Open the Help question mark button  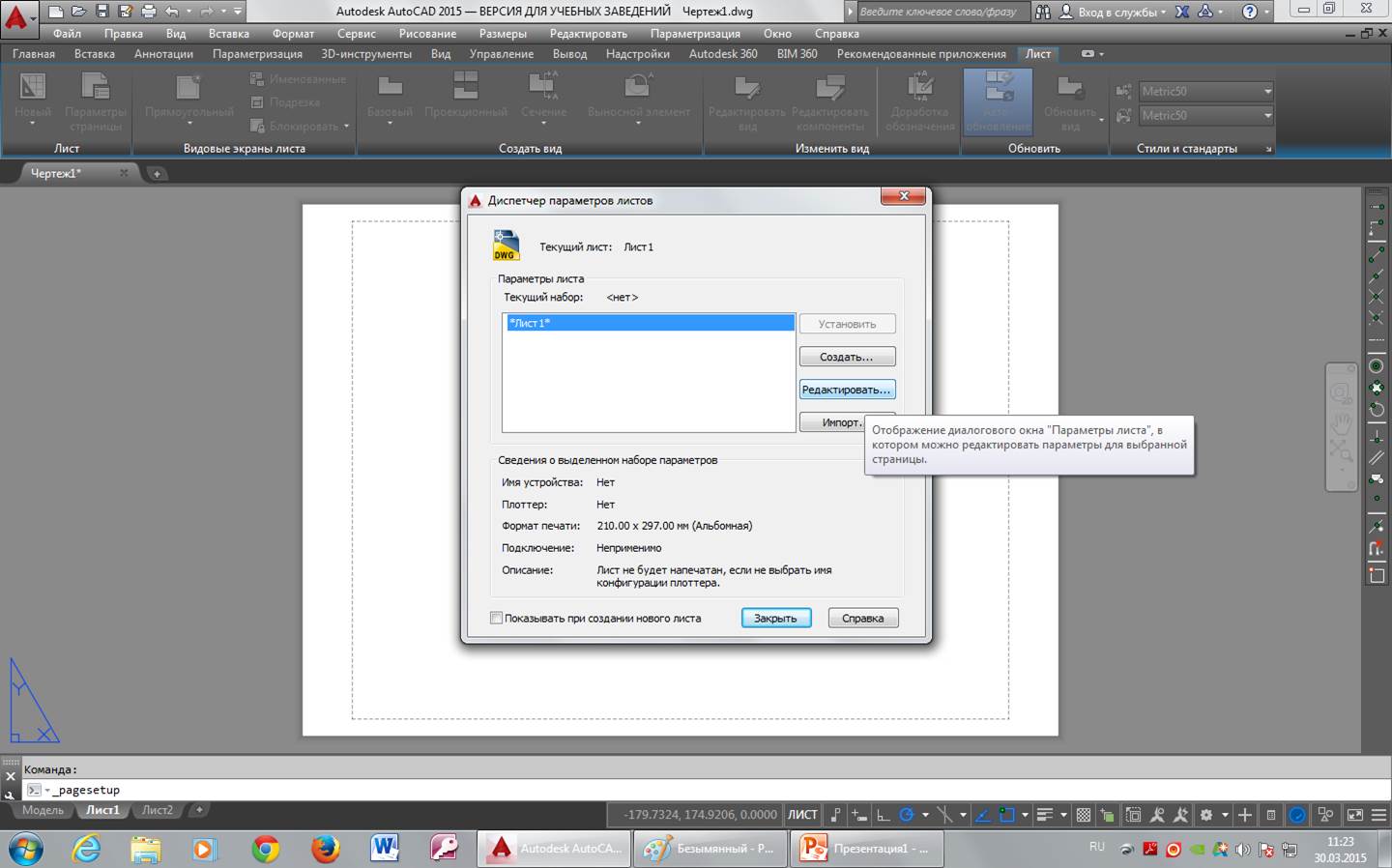(1250, 12)
